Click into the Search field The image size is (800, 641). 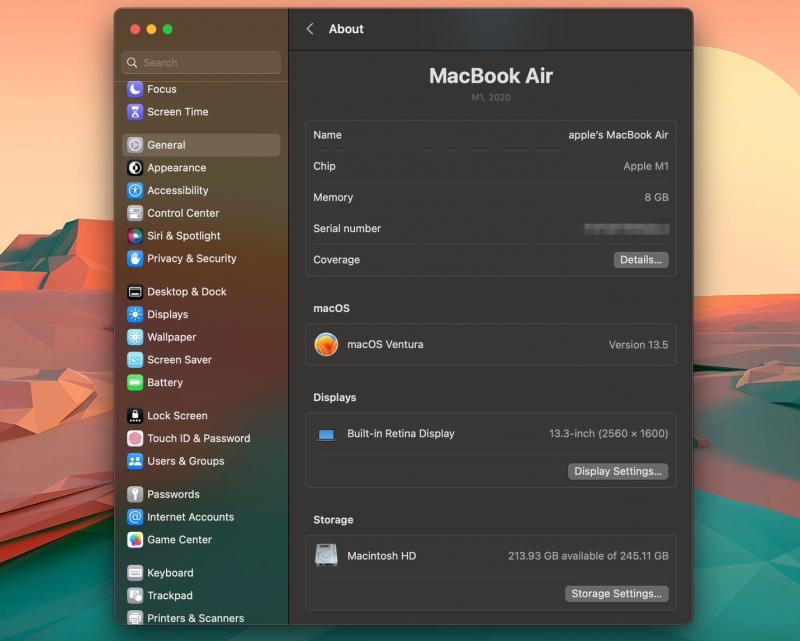[x=201, y=62]
